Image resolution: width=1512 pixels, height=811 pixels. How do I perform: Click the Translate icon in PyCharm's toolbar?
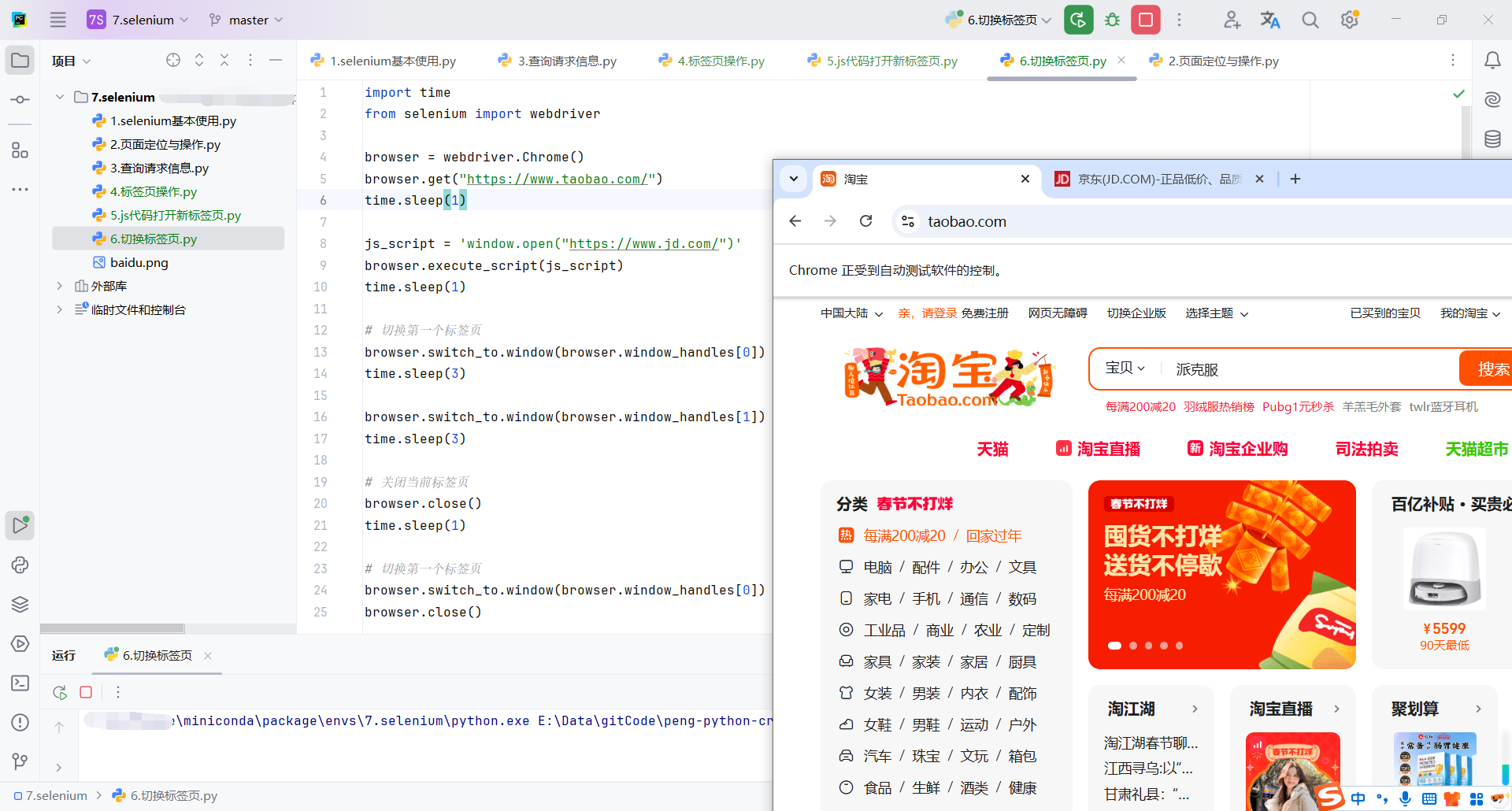(1270, 20)
